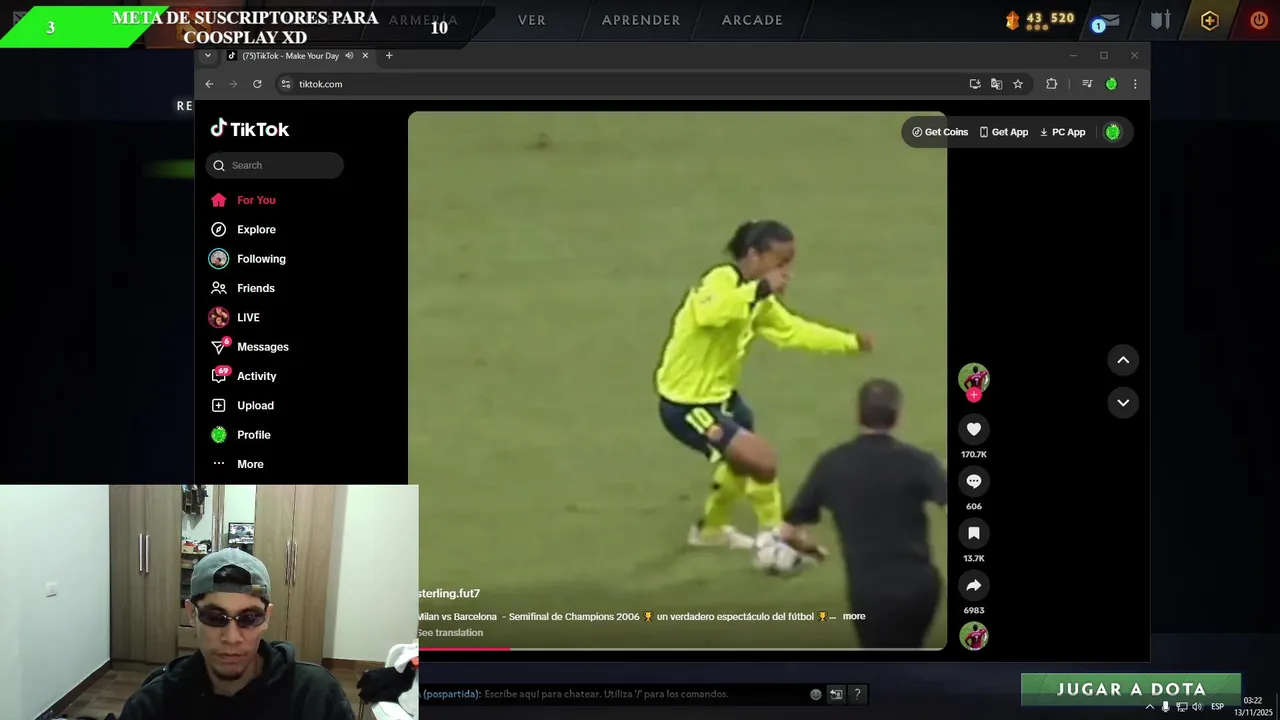The width and height of the screenshot is (1280, 720).
Task: Click the 43 520 shards balance
Action: (x=1040, y=19)
